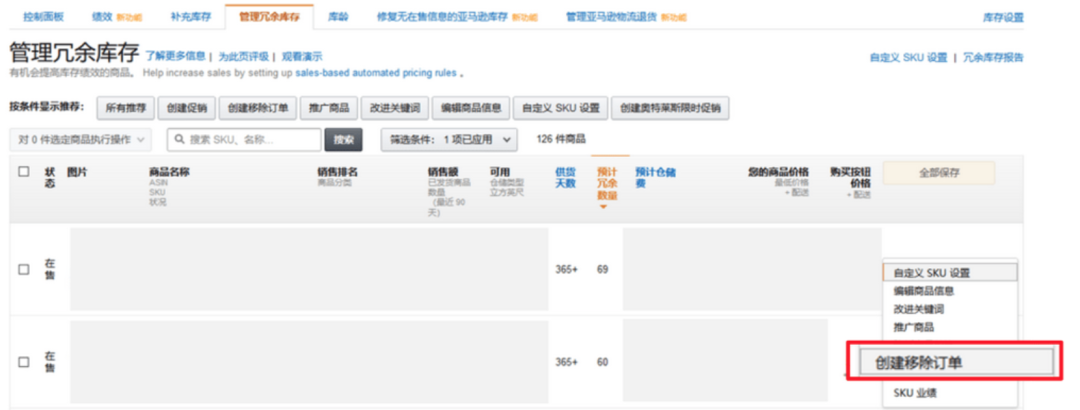Viewport: 1080px width, 410px height.
Task: Go to the 库龄 tab
Action: (338, 17)
